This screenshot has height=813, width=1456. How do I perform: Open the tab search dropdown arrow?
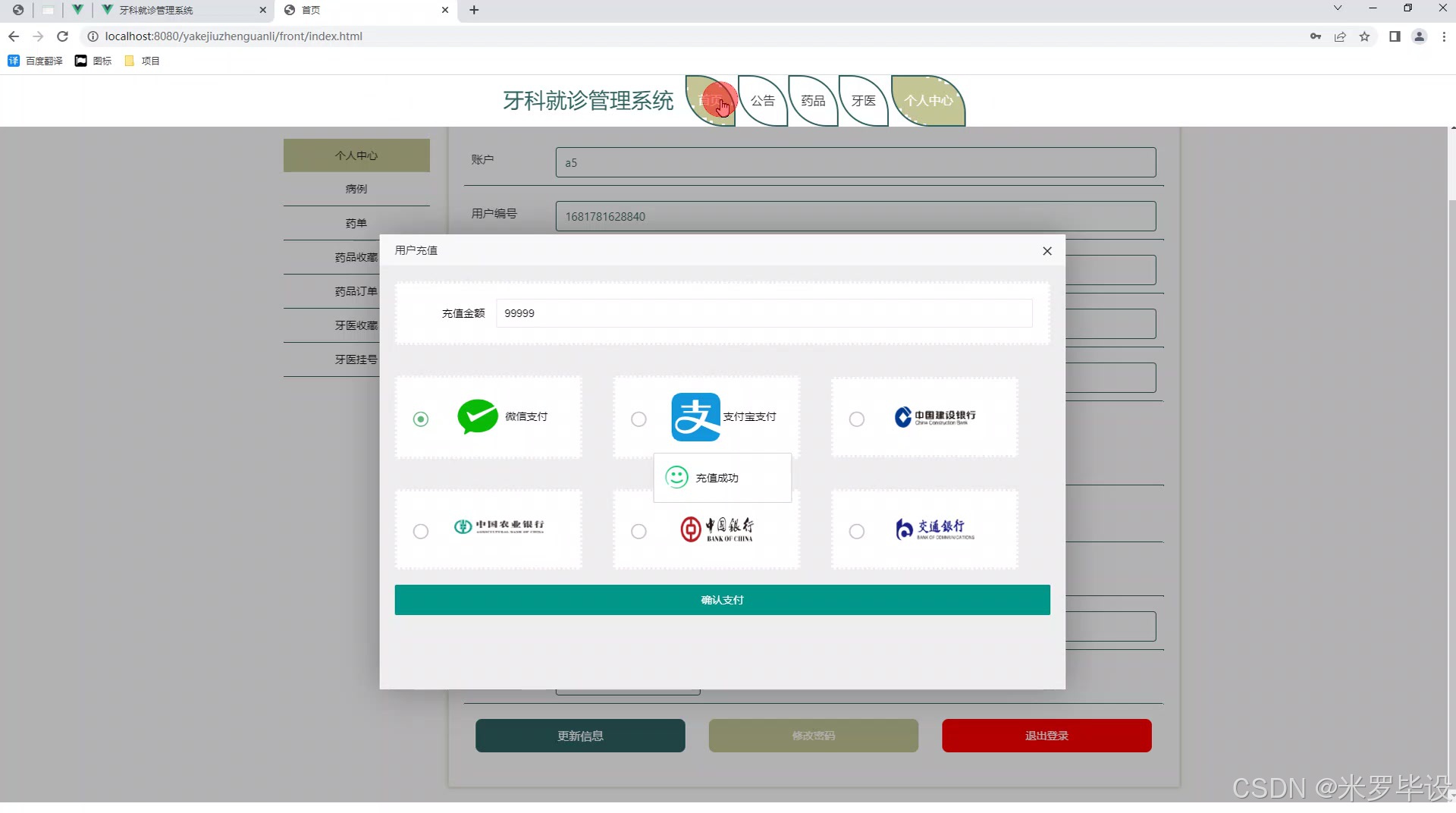click(x=1338, y=8)
